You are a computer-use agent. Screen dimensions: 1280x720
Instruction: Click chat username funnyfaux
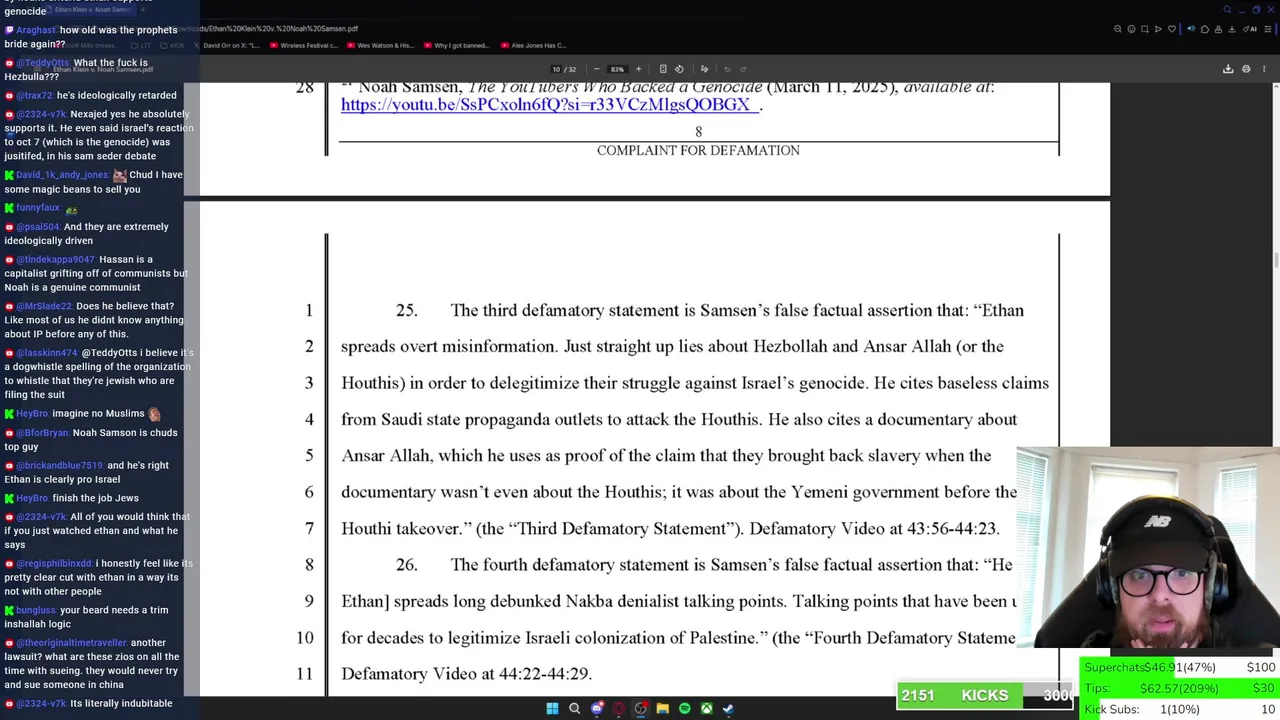38,208
